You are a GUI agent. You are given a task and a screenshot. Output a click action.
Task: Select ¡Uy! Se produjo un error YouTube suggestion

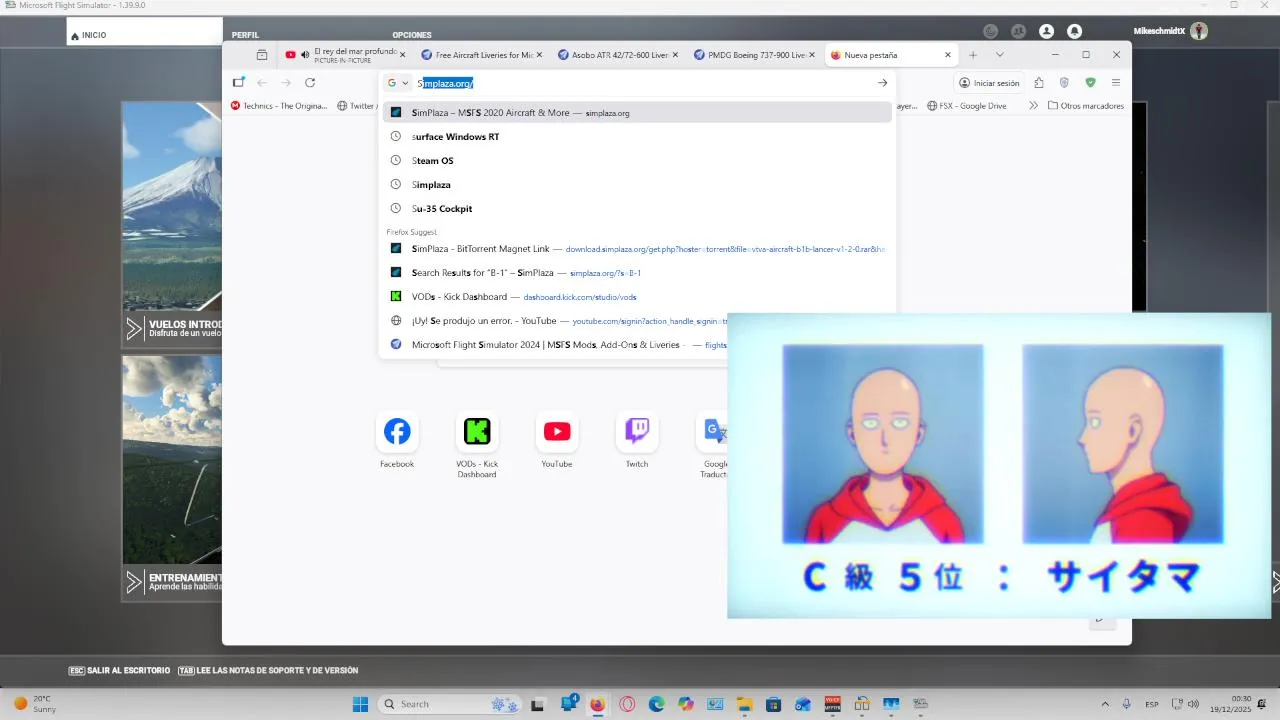click(x=555, y=321)
